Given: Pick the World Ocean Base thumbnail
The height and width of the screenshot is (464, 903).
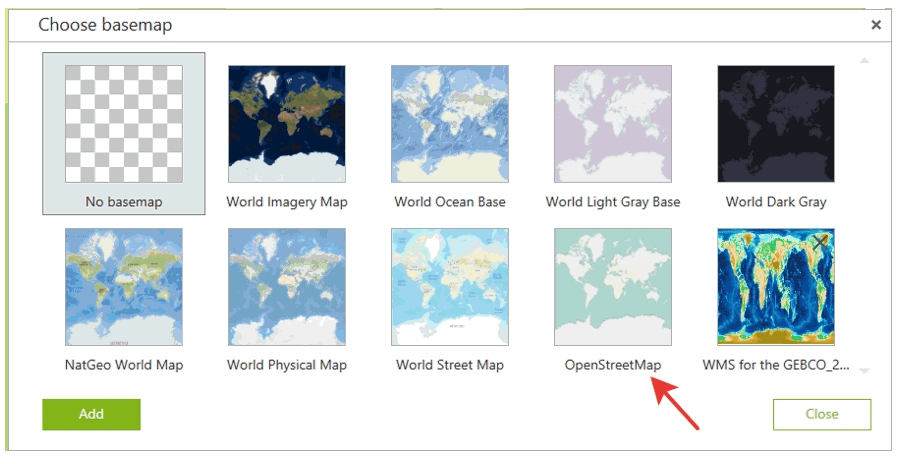Looking at the screenshot, I should tap(450, 124).
